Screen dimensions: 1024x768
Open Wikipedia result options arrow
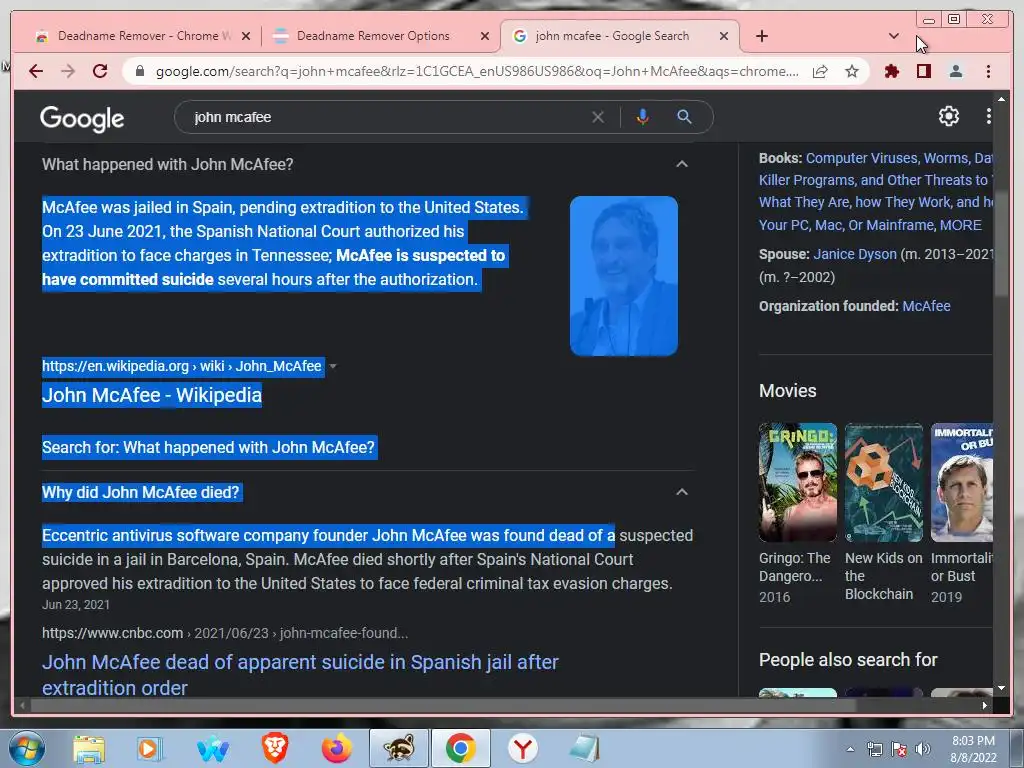click(333, 366)
